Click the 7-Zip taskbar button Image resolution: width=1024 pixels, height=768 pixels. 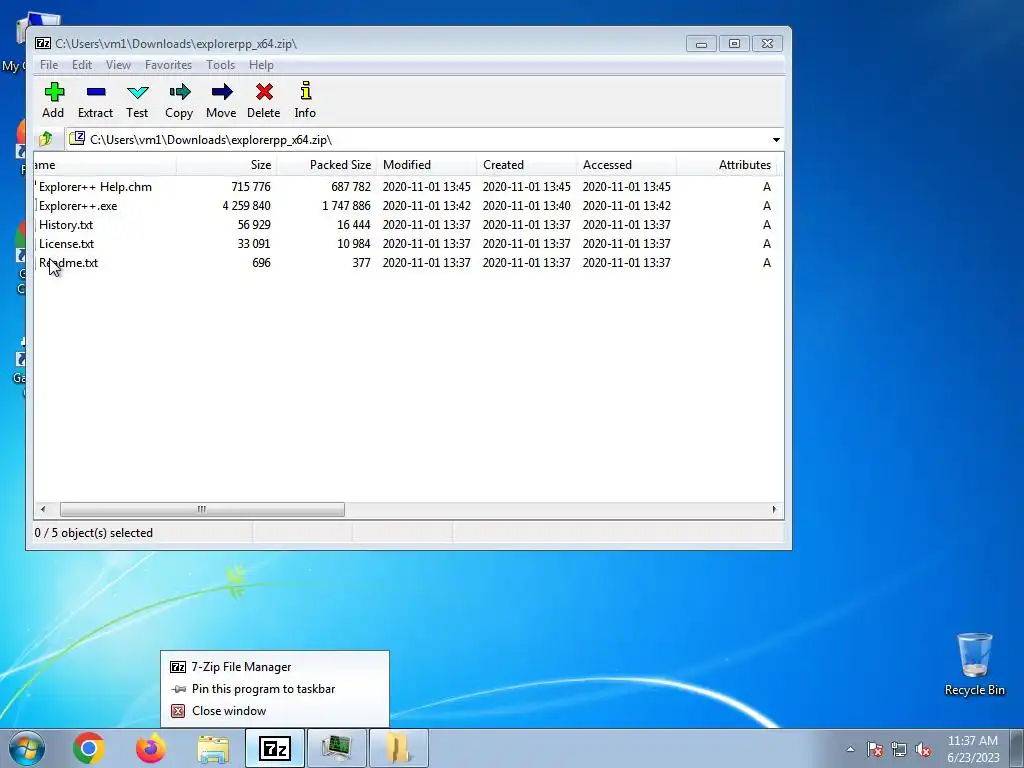pyautogui.click(x=275, y=748)
